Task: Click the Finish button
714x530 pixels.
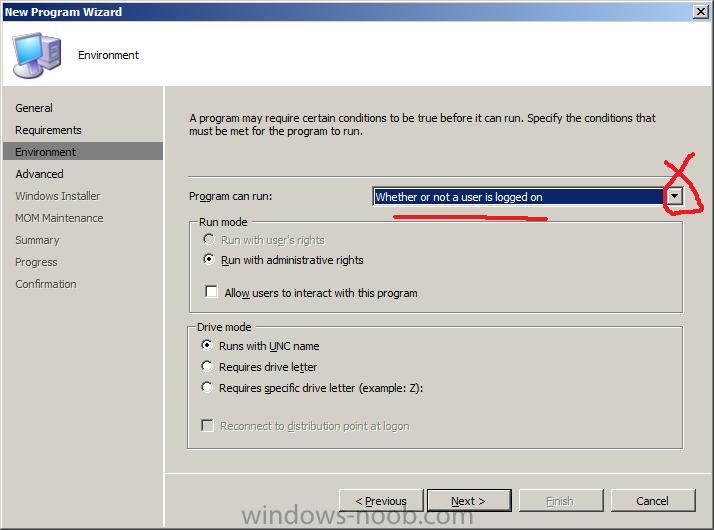Action: pyautogui.click(x=561, y=501)
